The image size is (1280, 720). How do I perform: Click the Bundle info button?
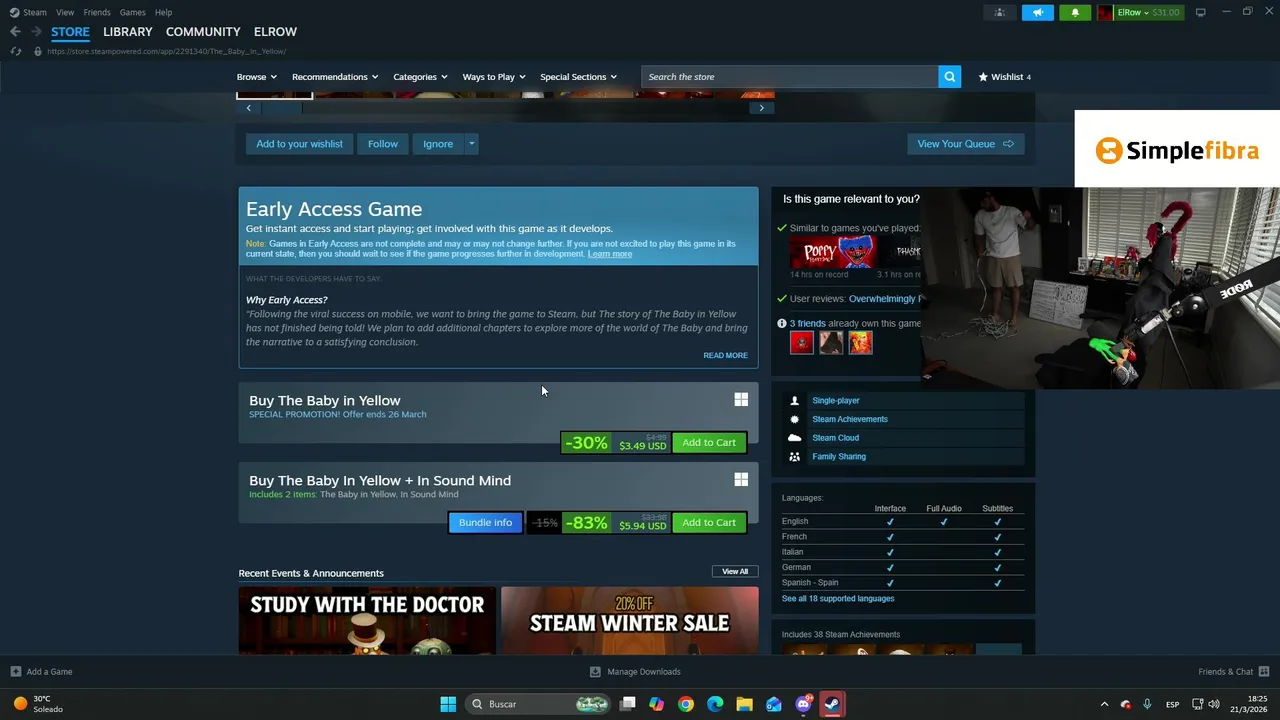click(485, 523)
